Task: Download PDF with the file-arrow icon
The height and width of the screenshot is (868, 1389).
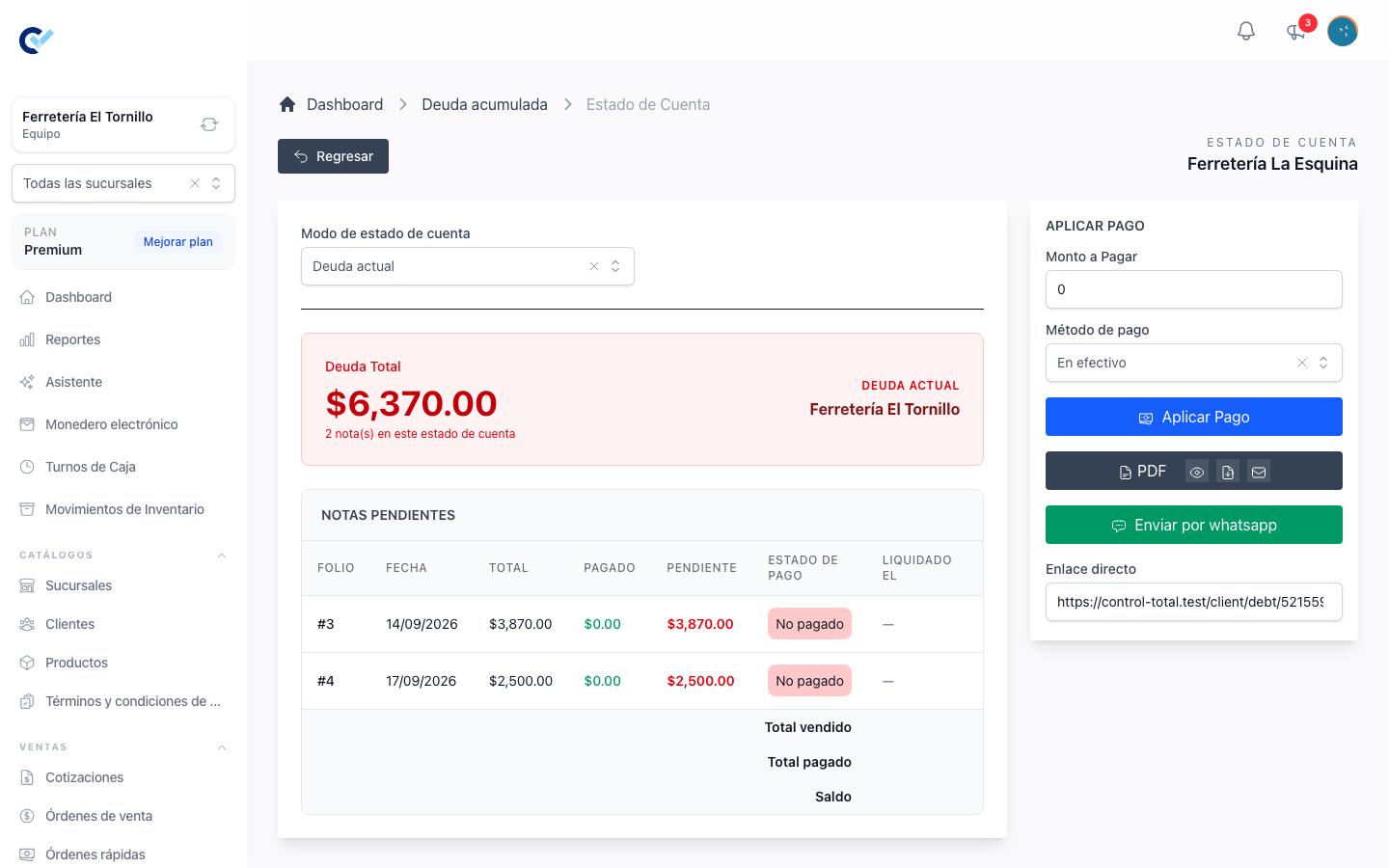Action: (x=1228, y=472)
